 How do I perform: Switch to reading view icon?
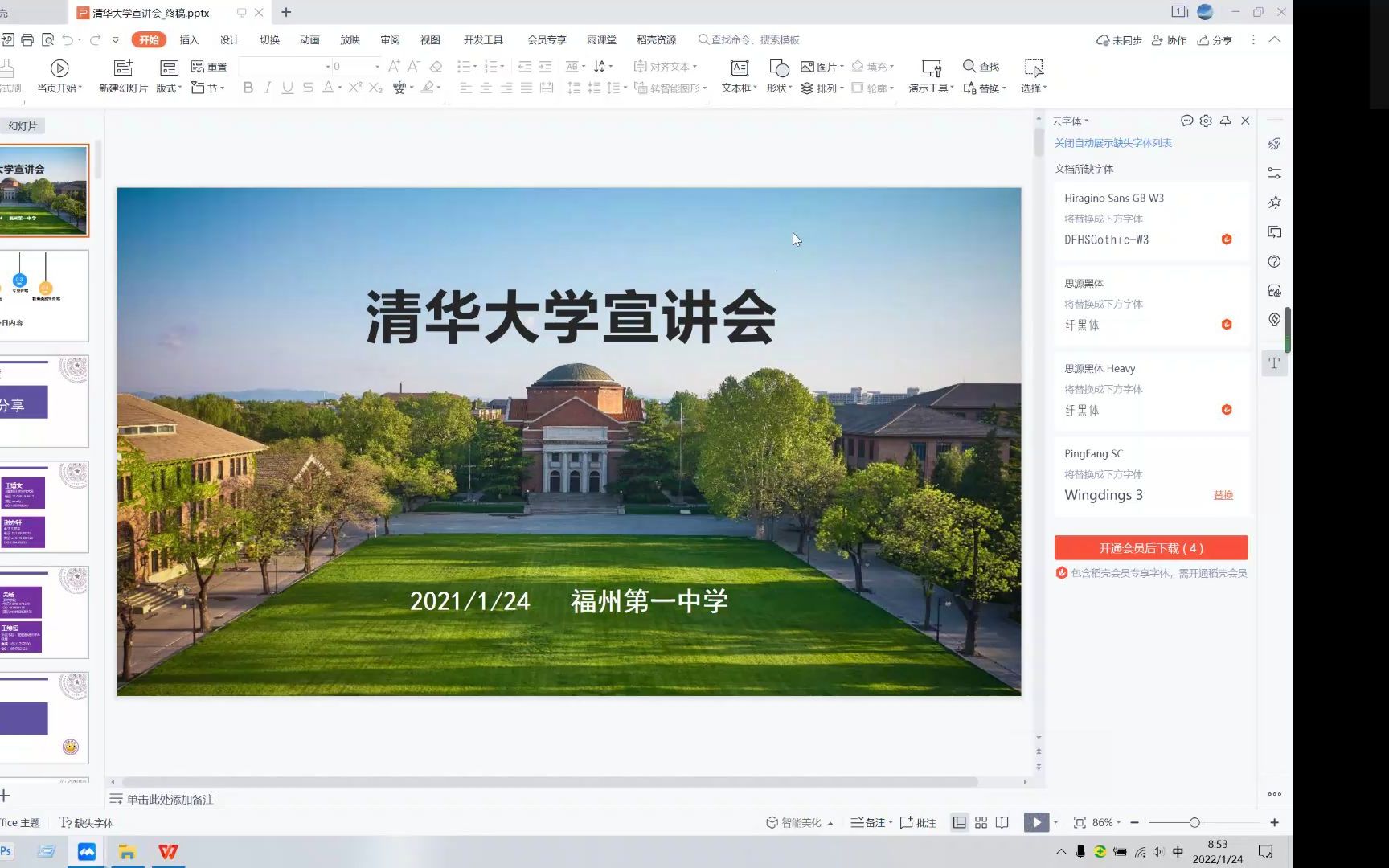(1002, 823)
